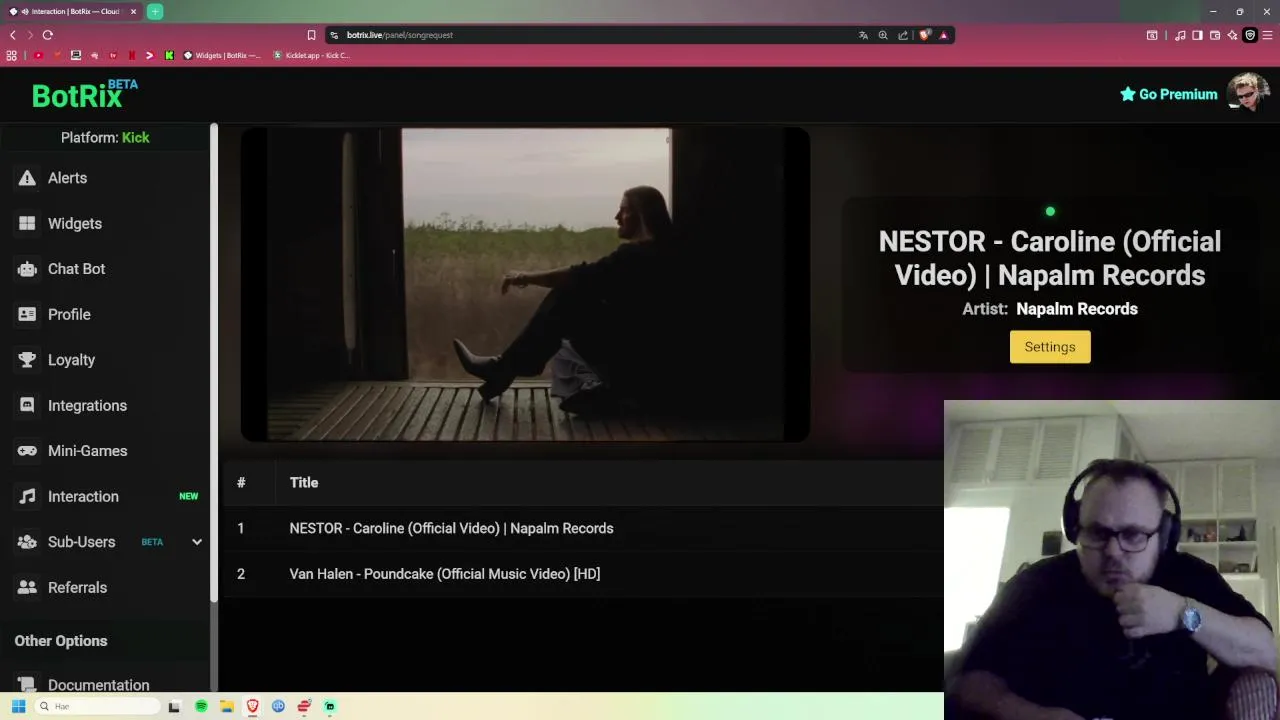This screenshot has height=720, width=1280.
Task: Toggle the browser sidebar panel icon
Action: (1197, 35)
